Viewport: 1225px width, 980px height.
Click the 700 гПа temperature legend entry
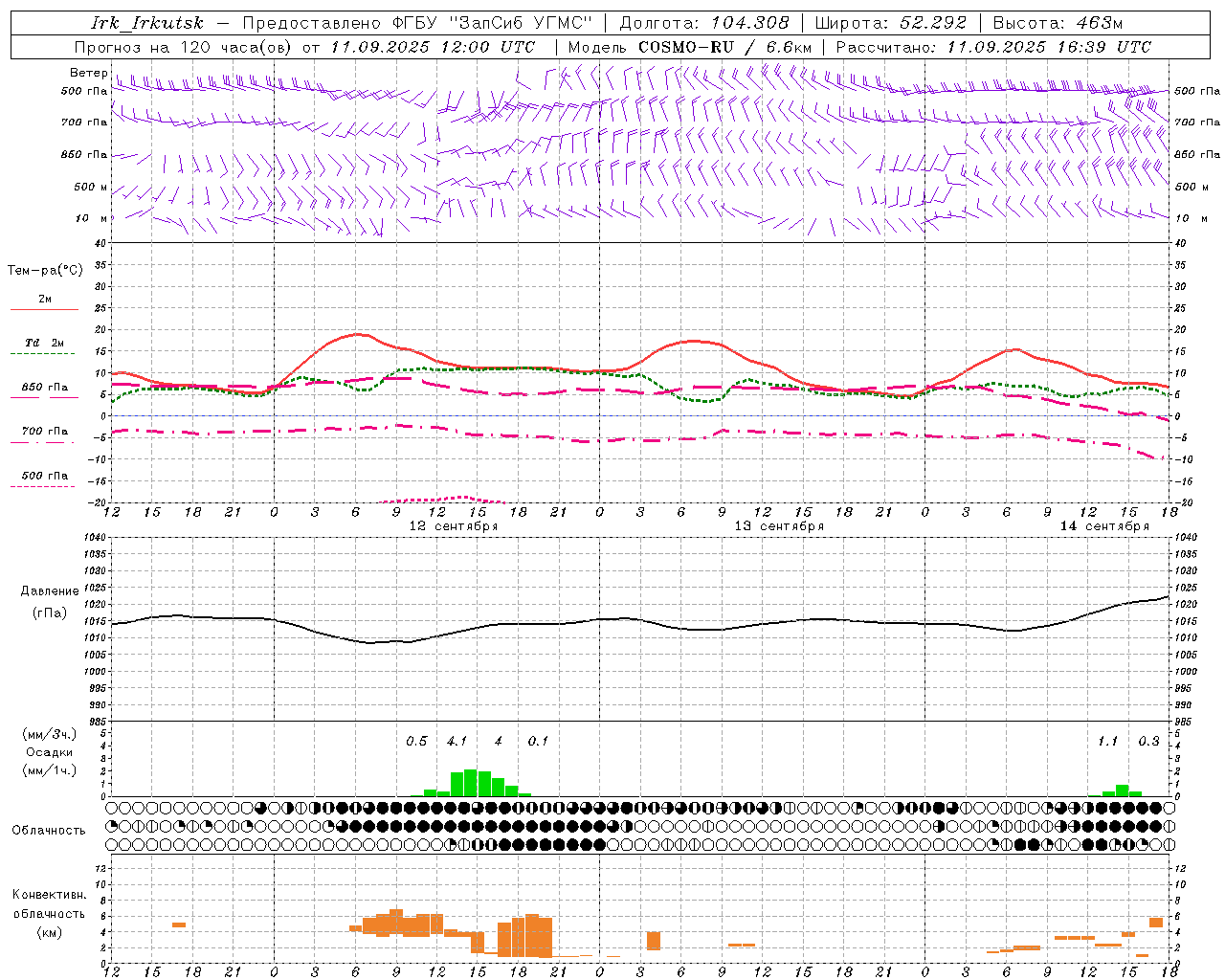click(44, 431)
